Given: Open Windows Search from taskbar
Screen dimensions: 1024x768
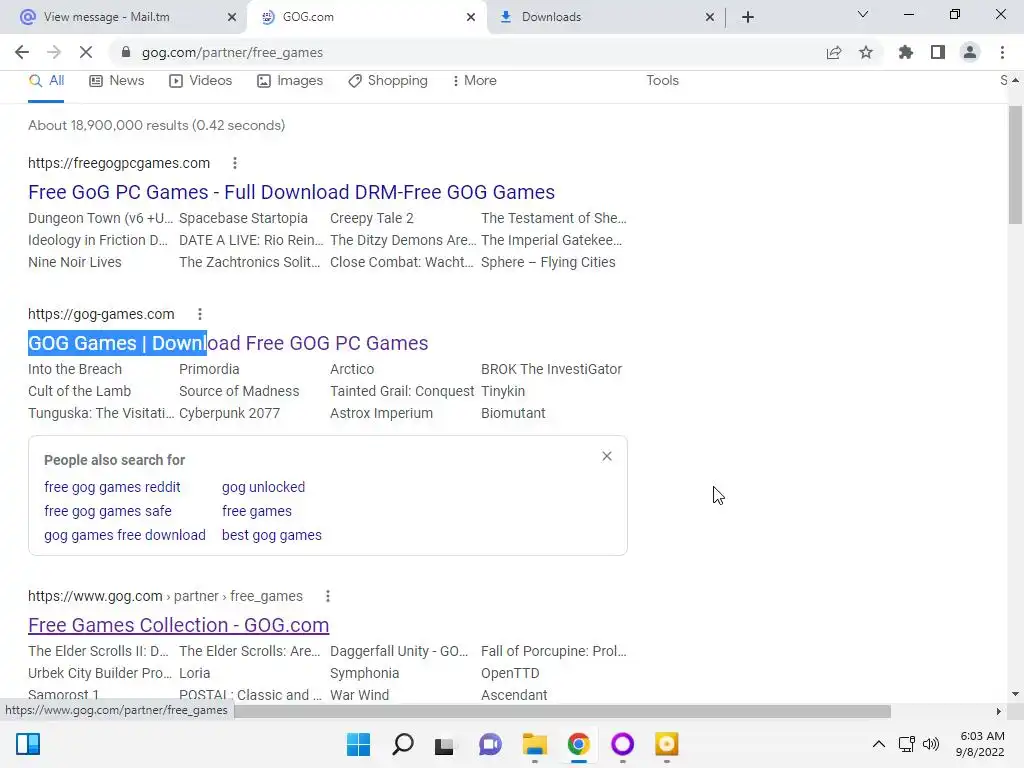Looking at the screenshot, I should tap(403, 744).
